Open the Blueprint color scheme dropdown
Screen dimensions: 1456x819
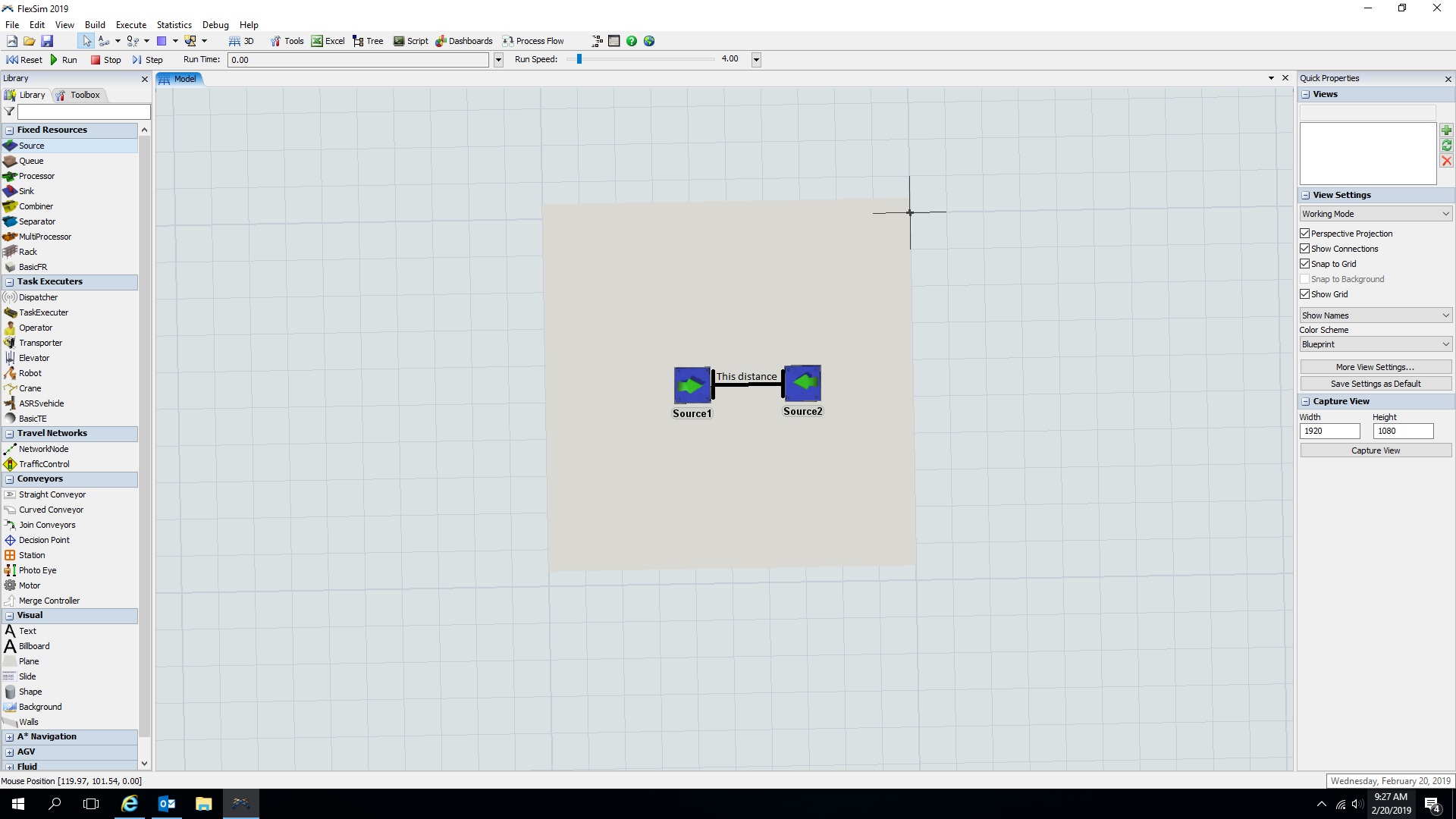(x=1376, y=344)
